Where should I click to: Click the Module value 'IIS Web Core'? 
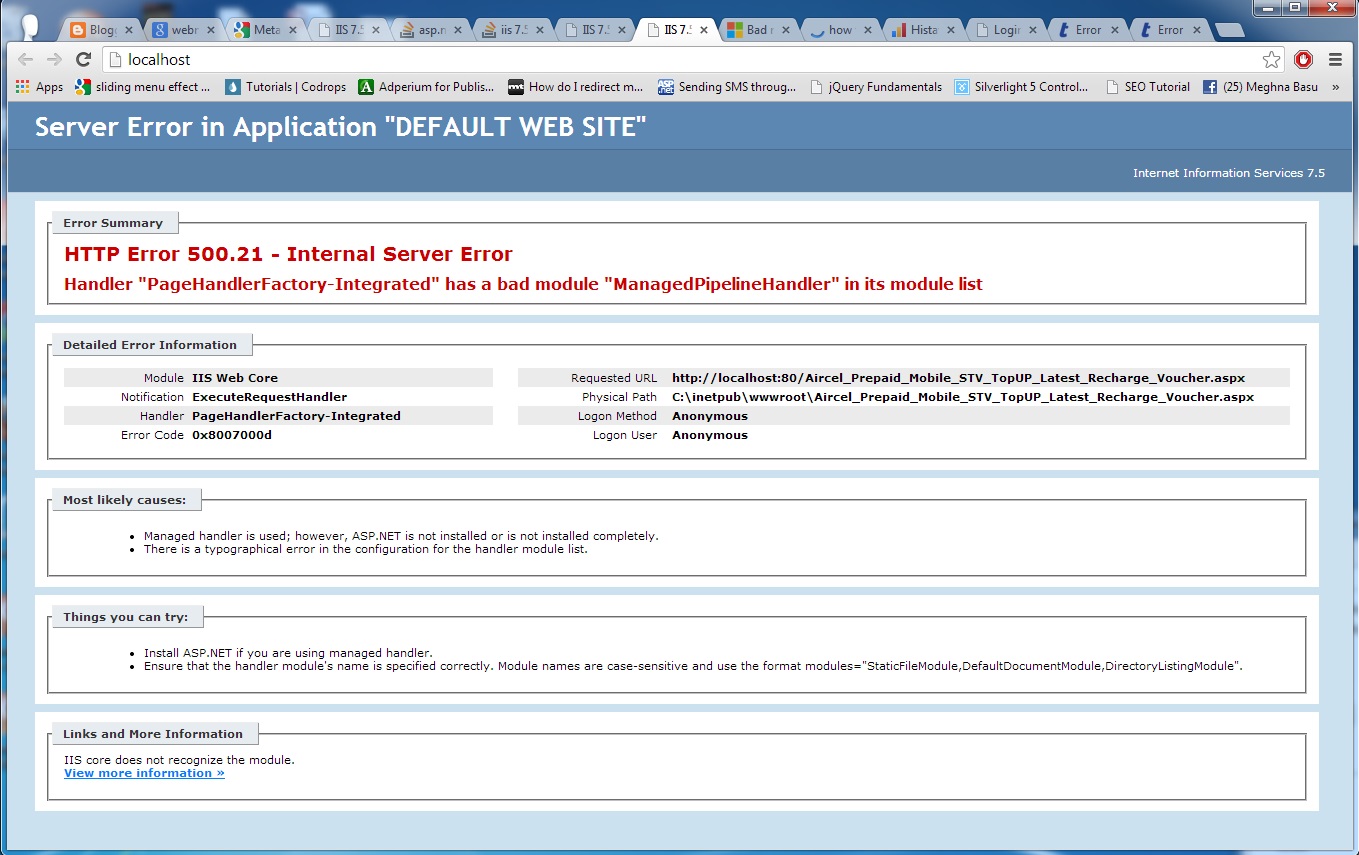pos(235,378)
